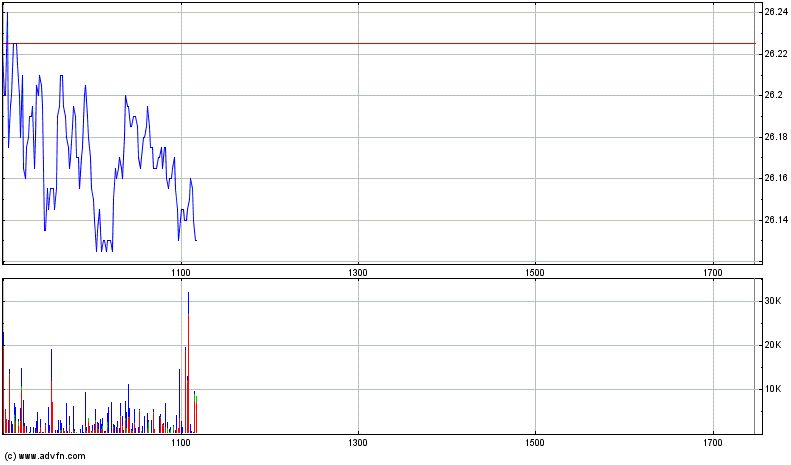Click the 1300 time label under price chart
Image resolution: width=791 pixels, height=465 pixels.
tap(358, 273)
